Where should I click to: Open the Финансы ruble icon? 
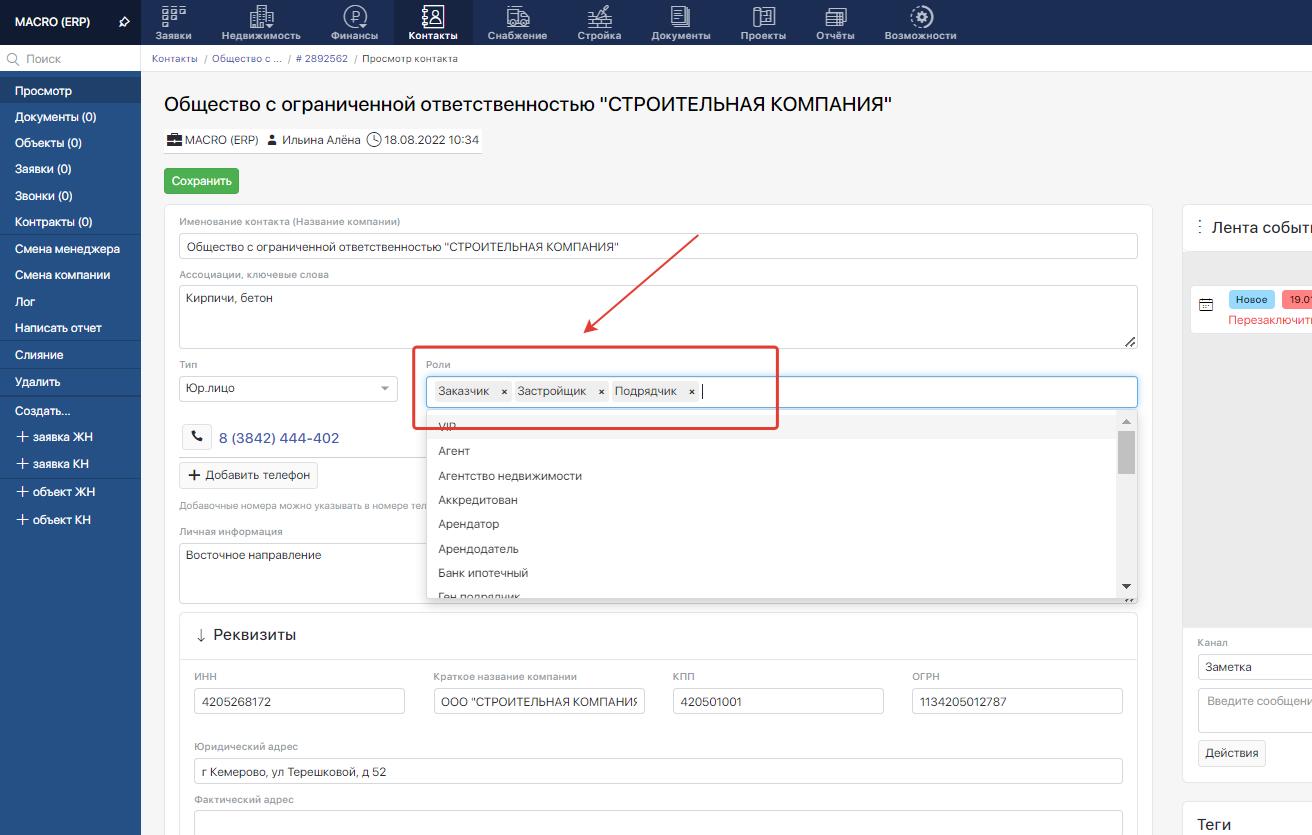(354, 16)
